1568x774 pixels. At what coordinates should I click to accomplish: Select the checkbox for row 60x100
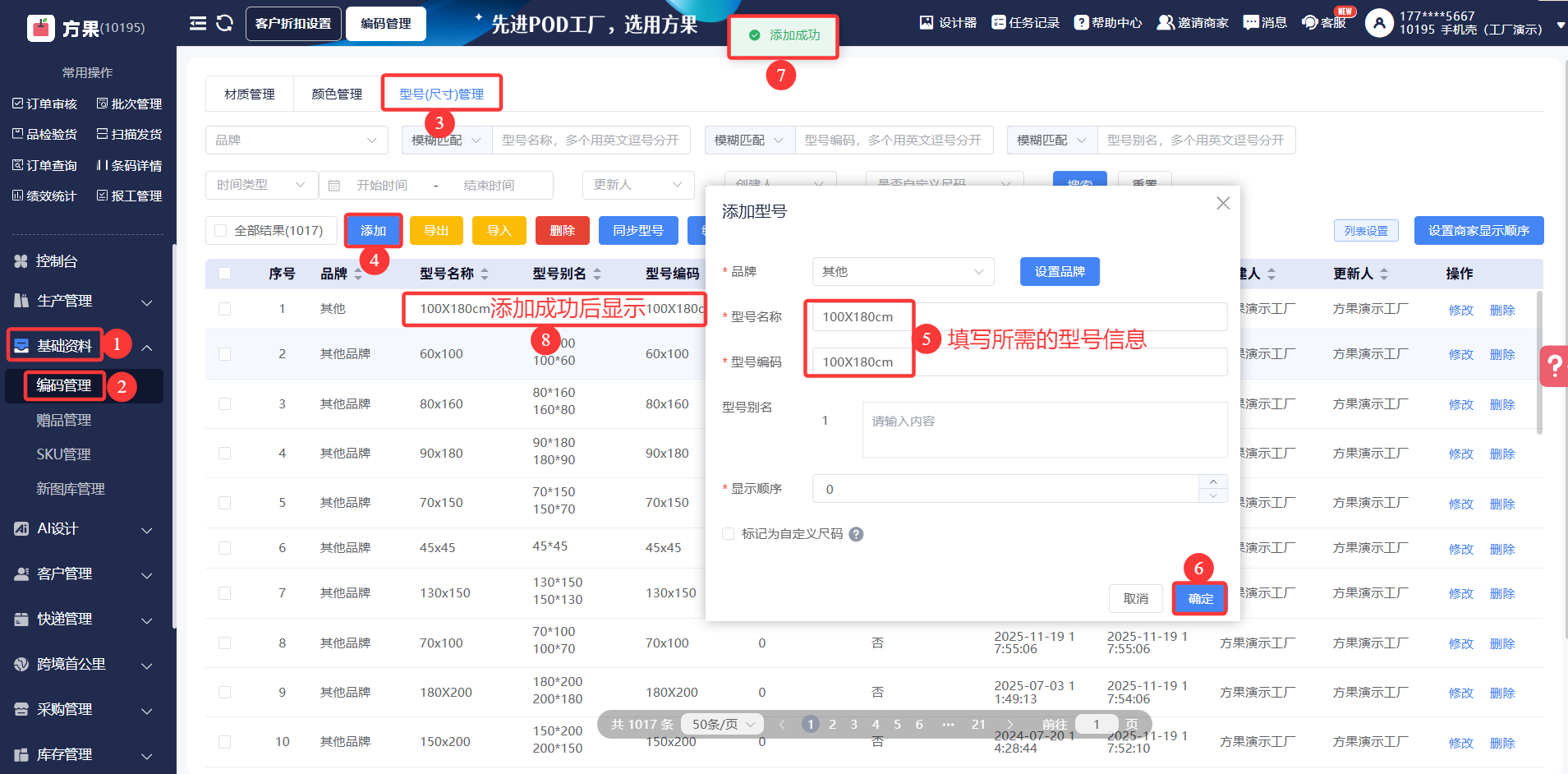224,354
